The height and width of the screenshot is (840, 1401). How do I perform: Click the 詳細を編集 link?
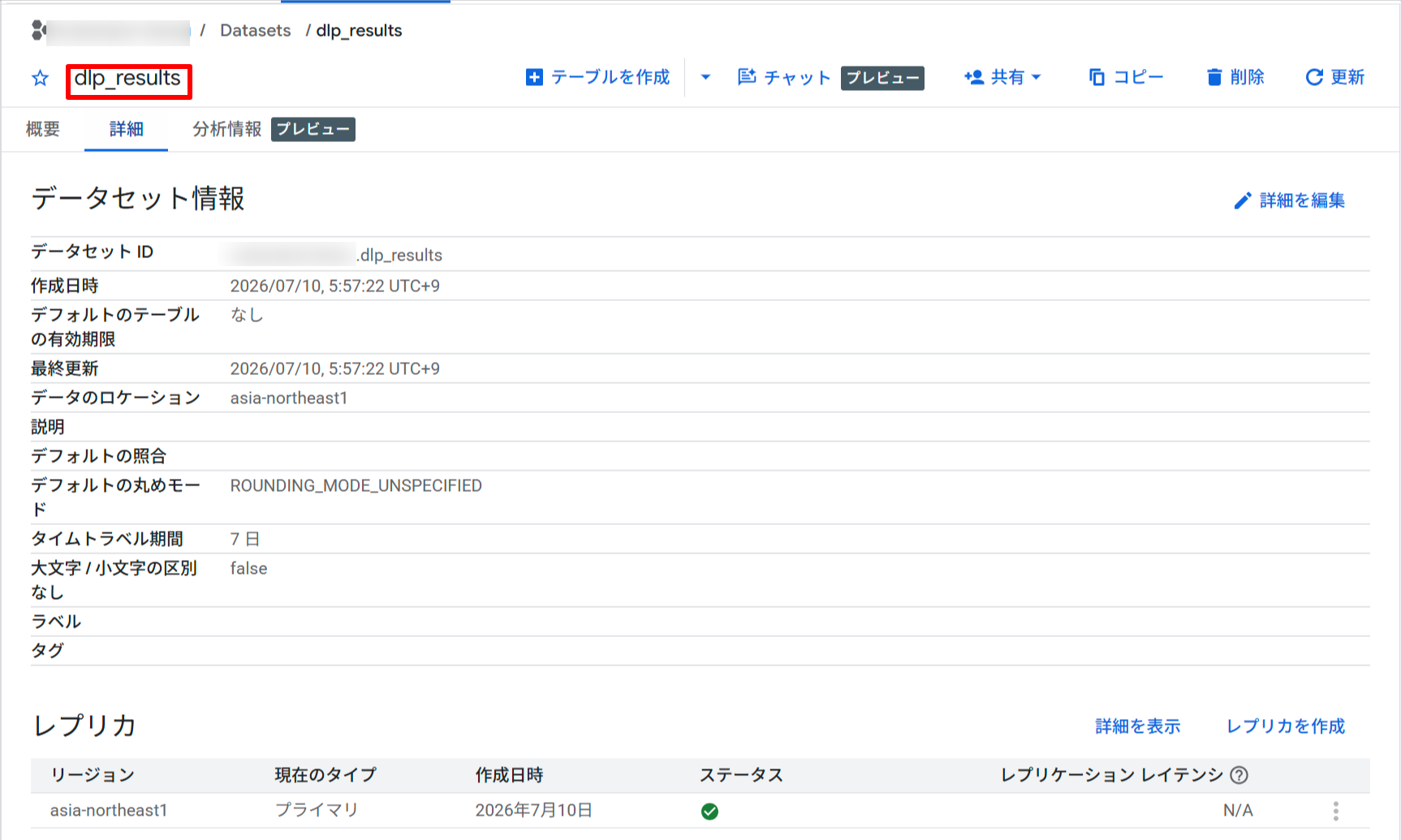click(x=1302, y=200)
